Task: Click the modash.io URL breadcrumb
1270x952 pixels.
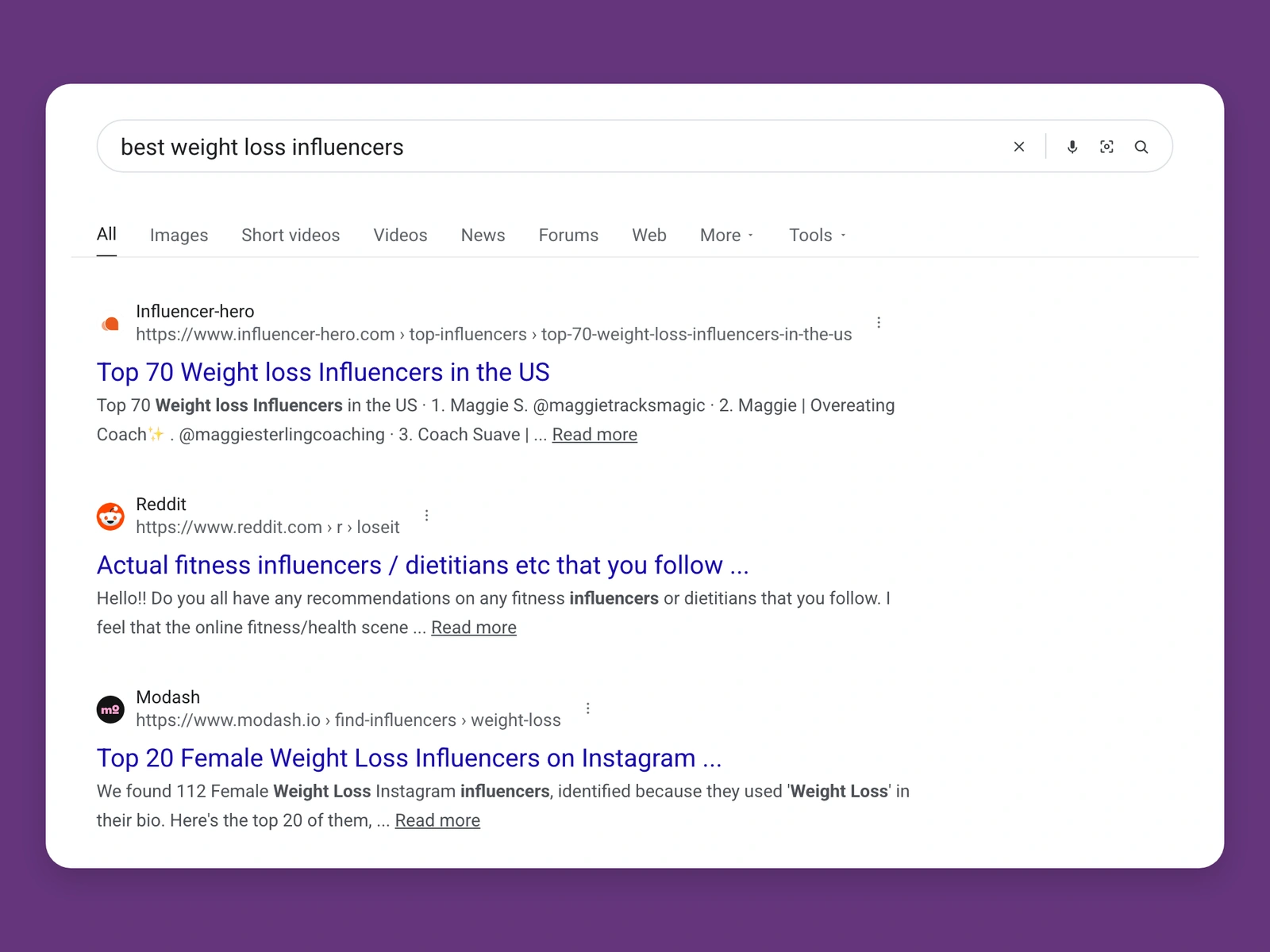Action: click(x=348, y=720)
